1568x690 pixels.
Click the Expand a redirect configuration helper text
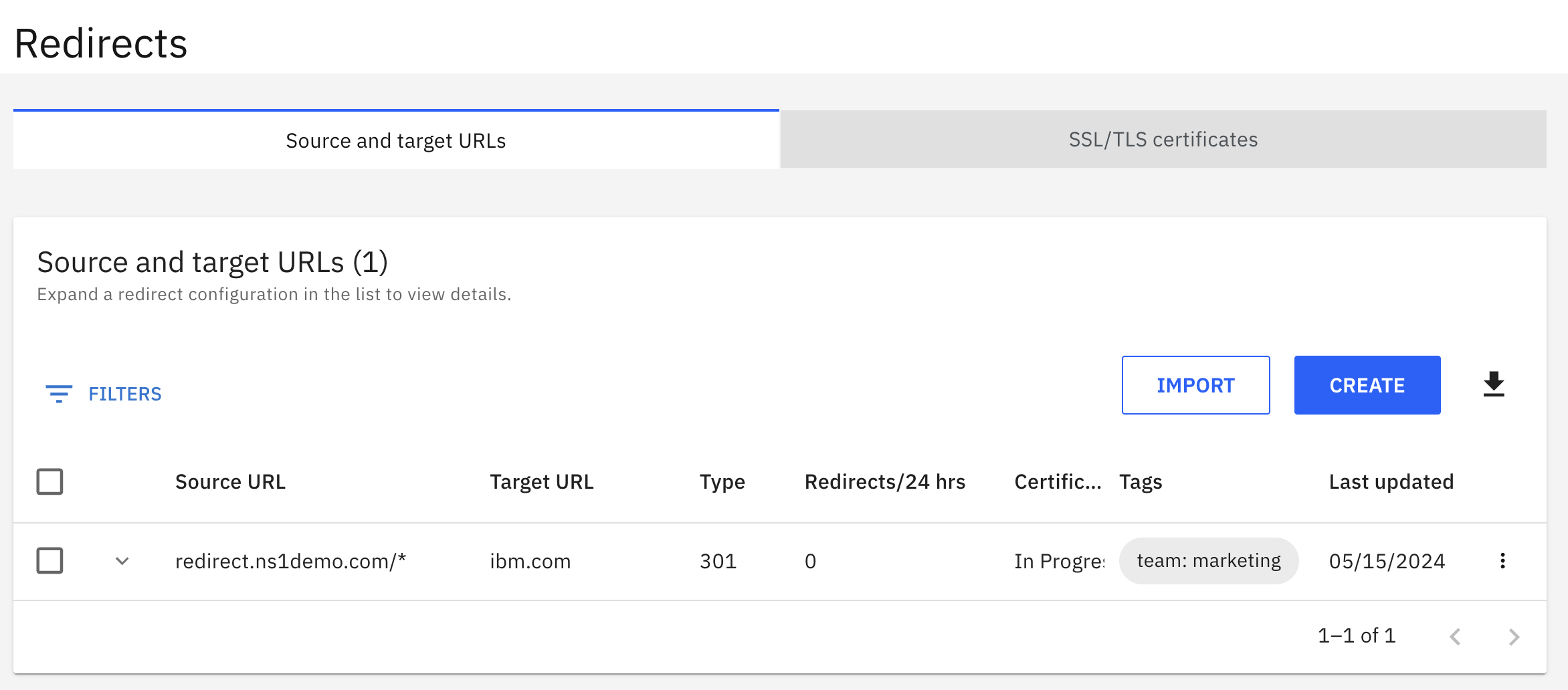(x=274, y=295)
